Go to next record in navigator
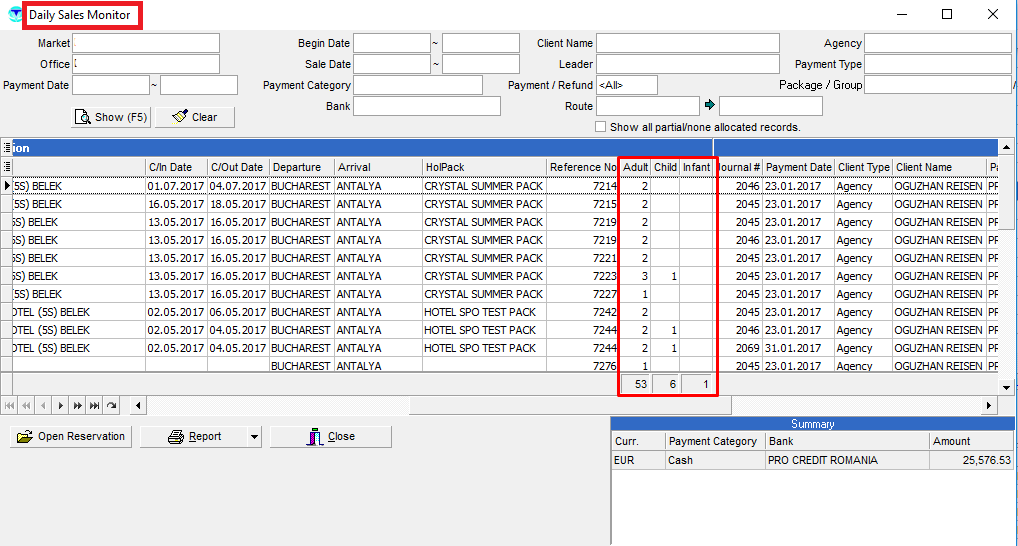The image size is (1018, 546). point(60,405)
